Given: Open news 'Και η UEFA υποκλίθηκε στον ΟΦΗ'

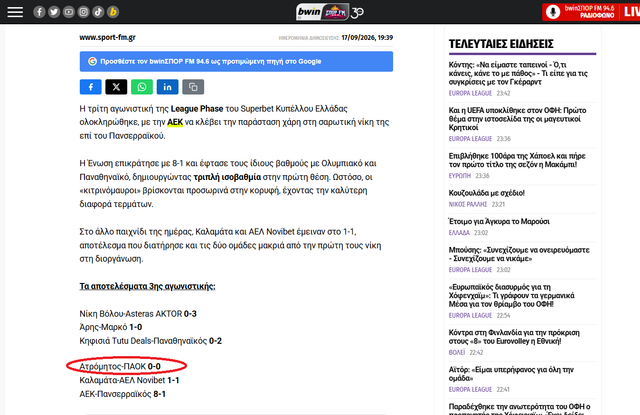Looking at the screenshot, I should pos(518,119).
